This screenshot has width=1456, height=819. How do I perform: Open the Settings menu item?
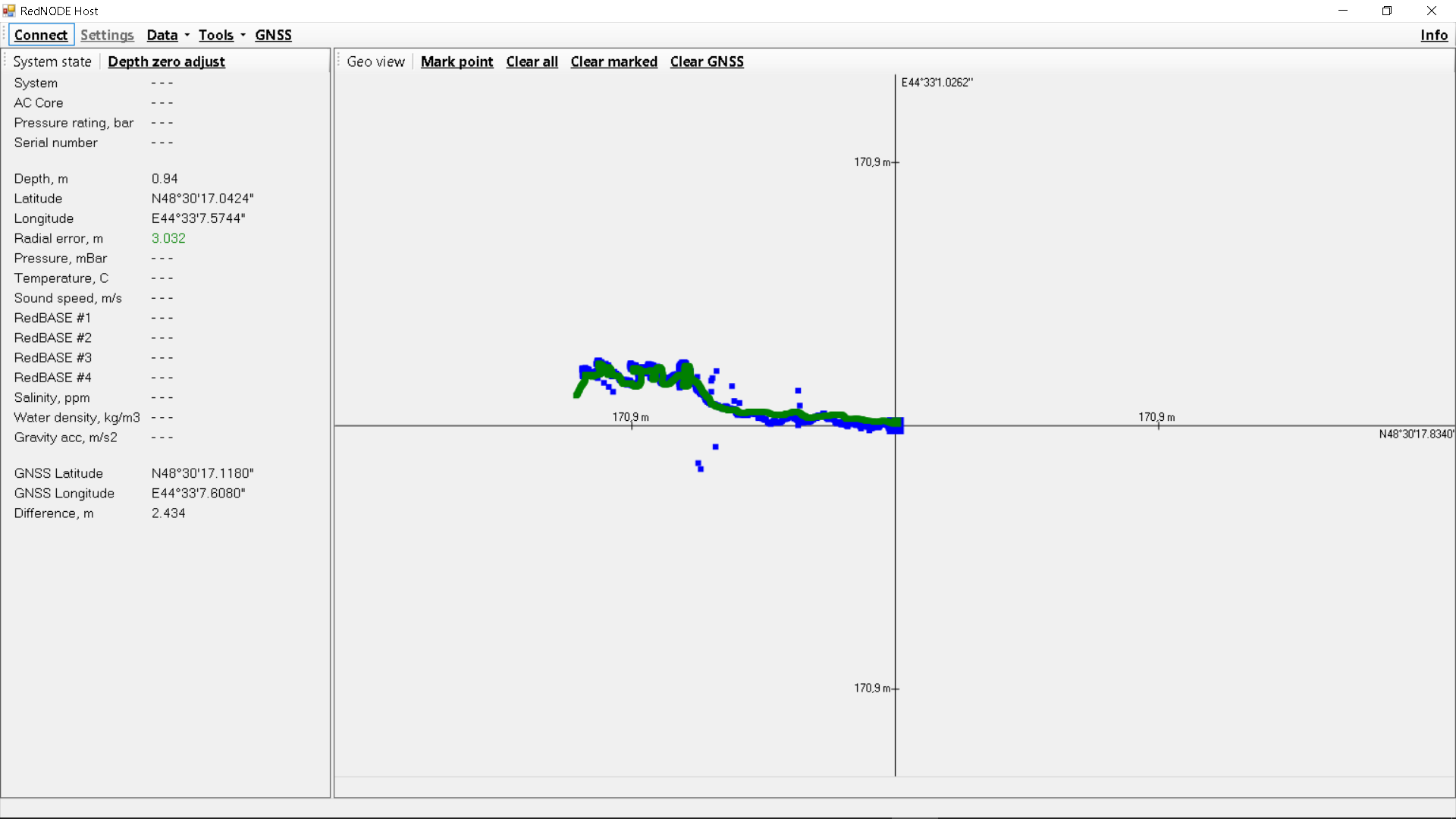pyautogui.click(x=107, y=35)
